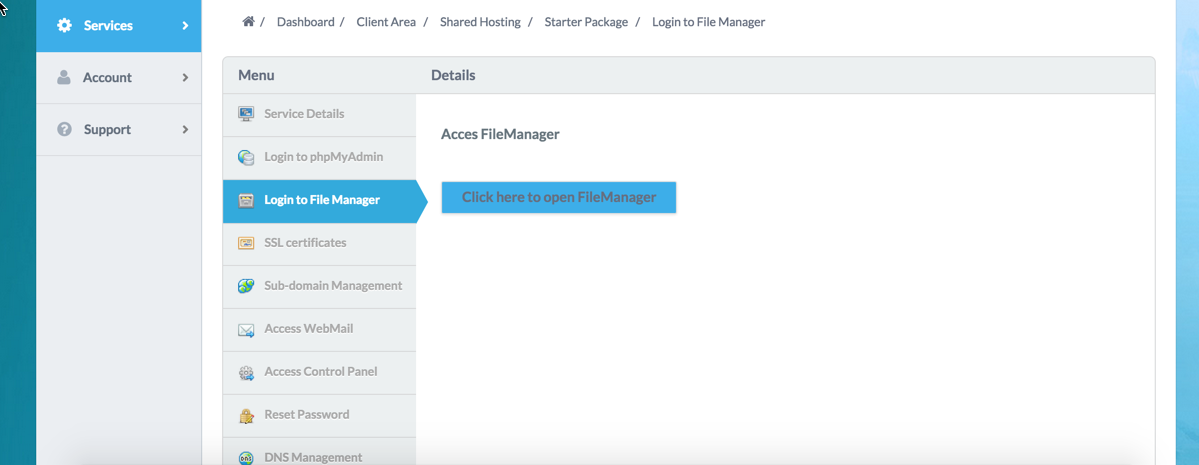Expand the Account sidebar chevron
The image size is (1199, 465).
(x=185, y=77)
